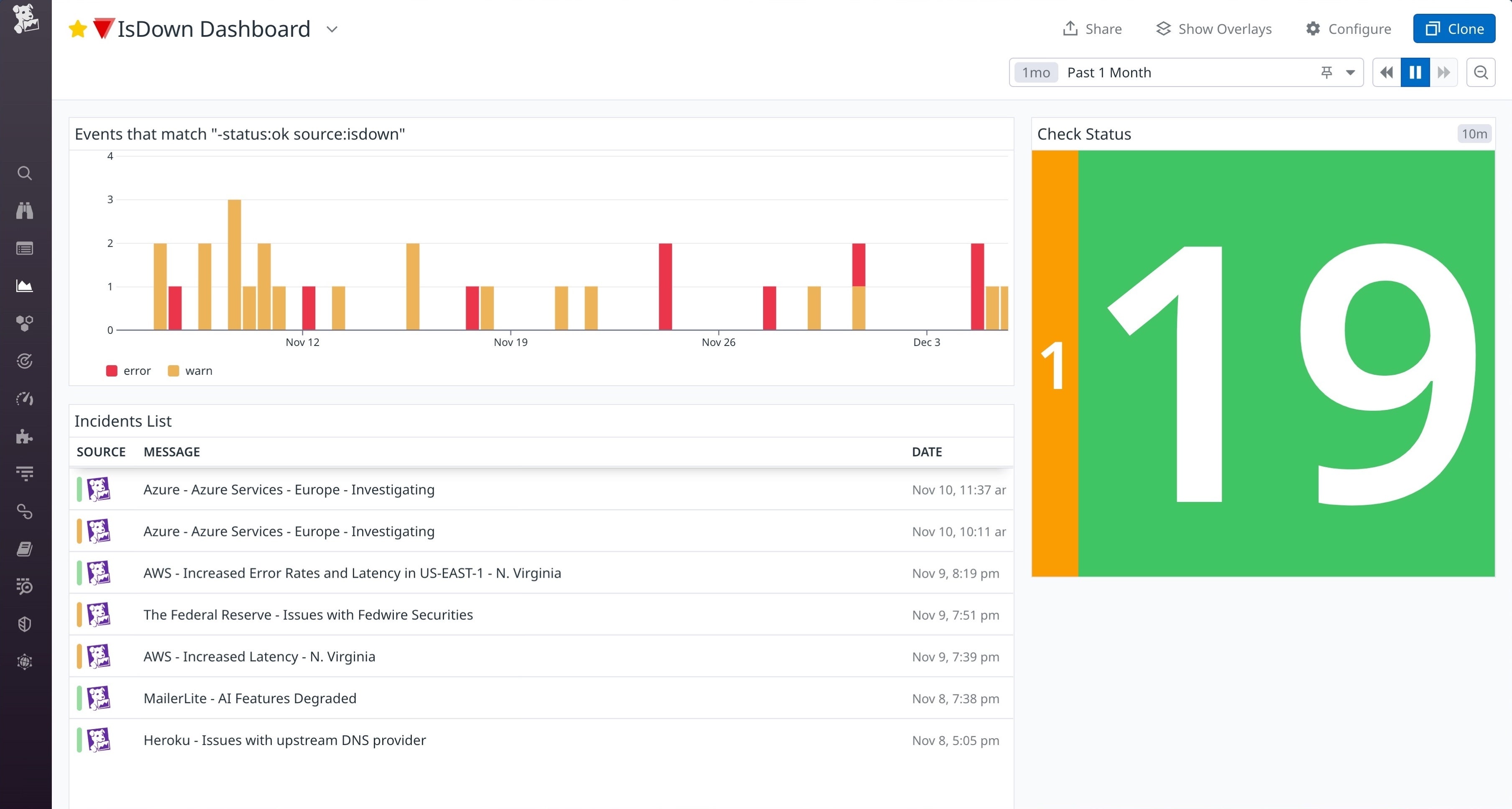
Task: Open the time range dropdown arrow
Action: pyautogui.click(x=1351, y=72)
